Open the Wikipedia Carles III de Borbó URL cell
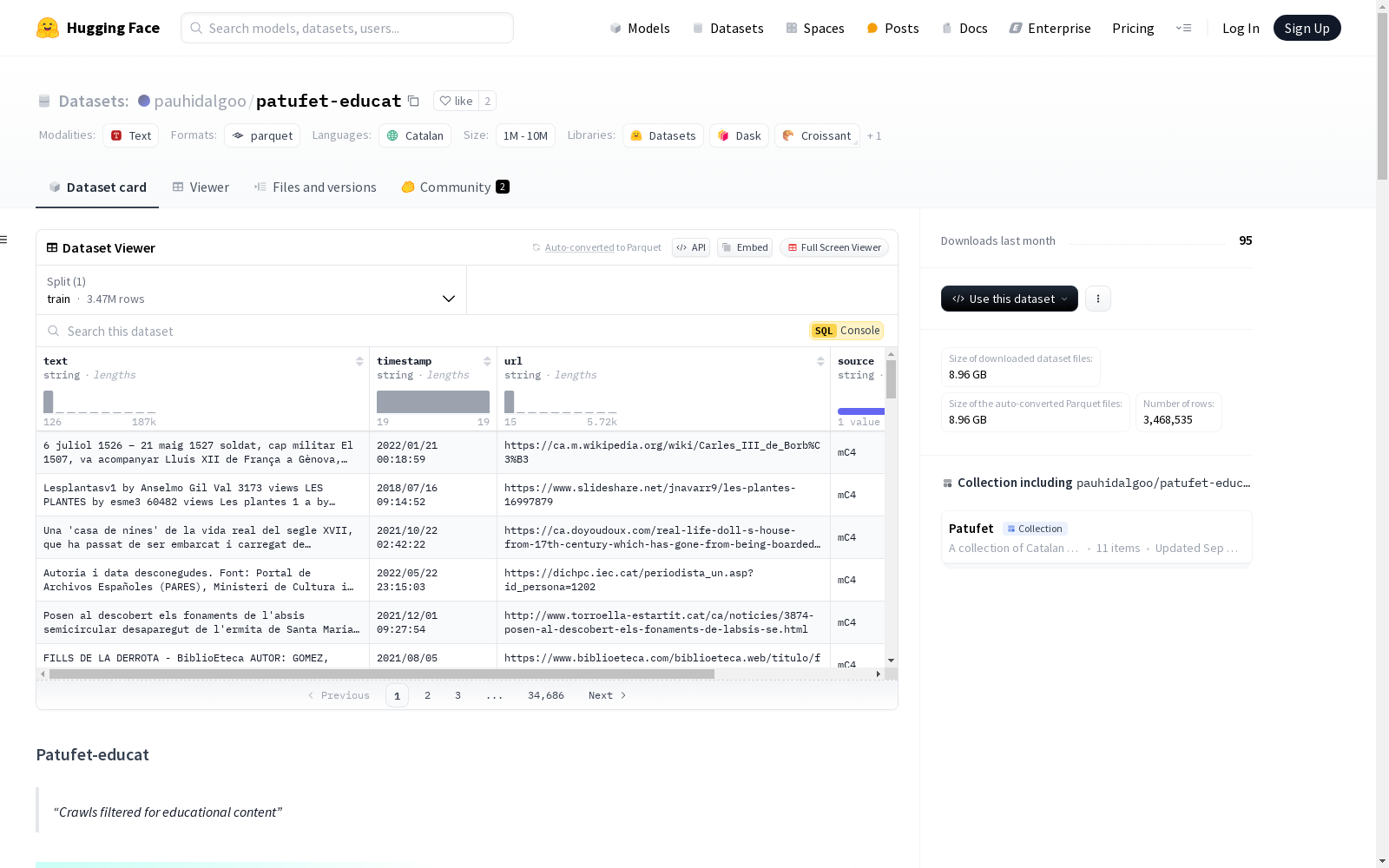This screenshot has width=1389, height=868. (663, 452)
